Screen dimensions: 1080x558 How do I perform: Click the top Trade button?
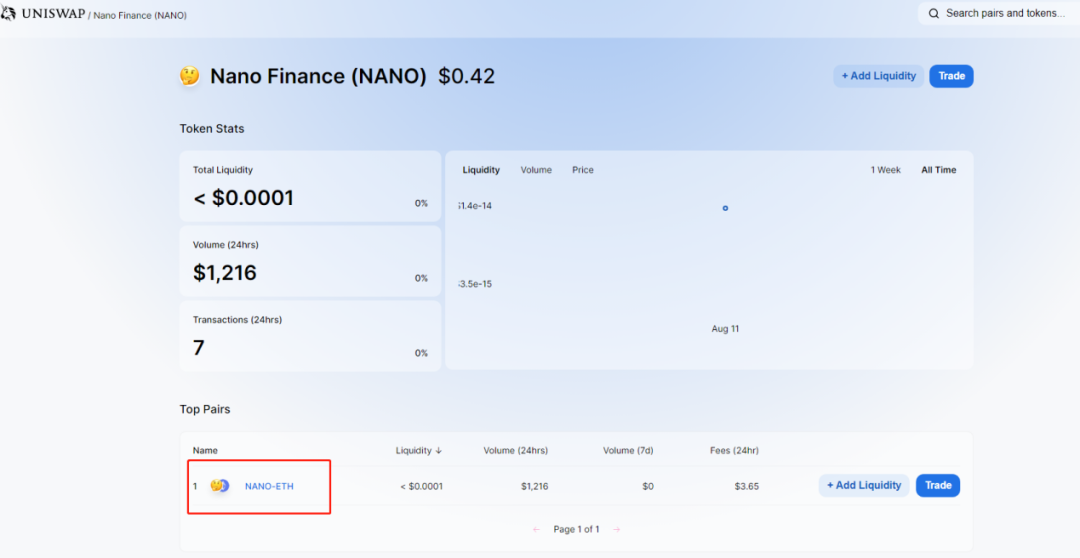(951, 76)
